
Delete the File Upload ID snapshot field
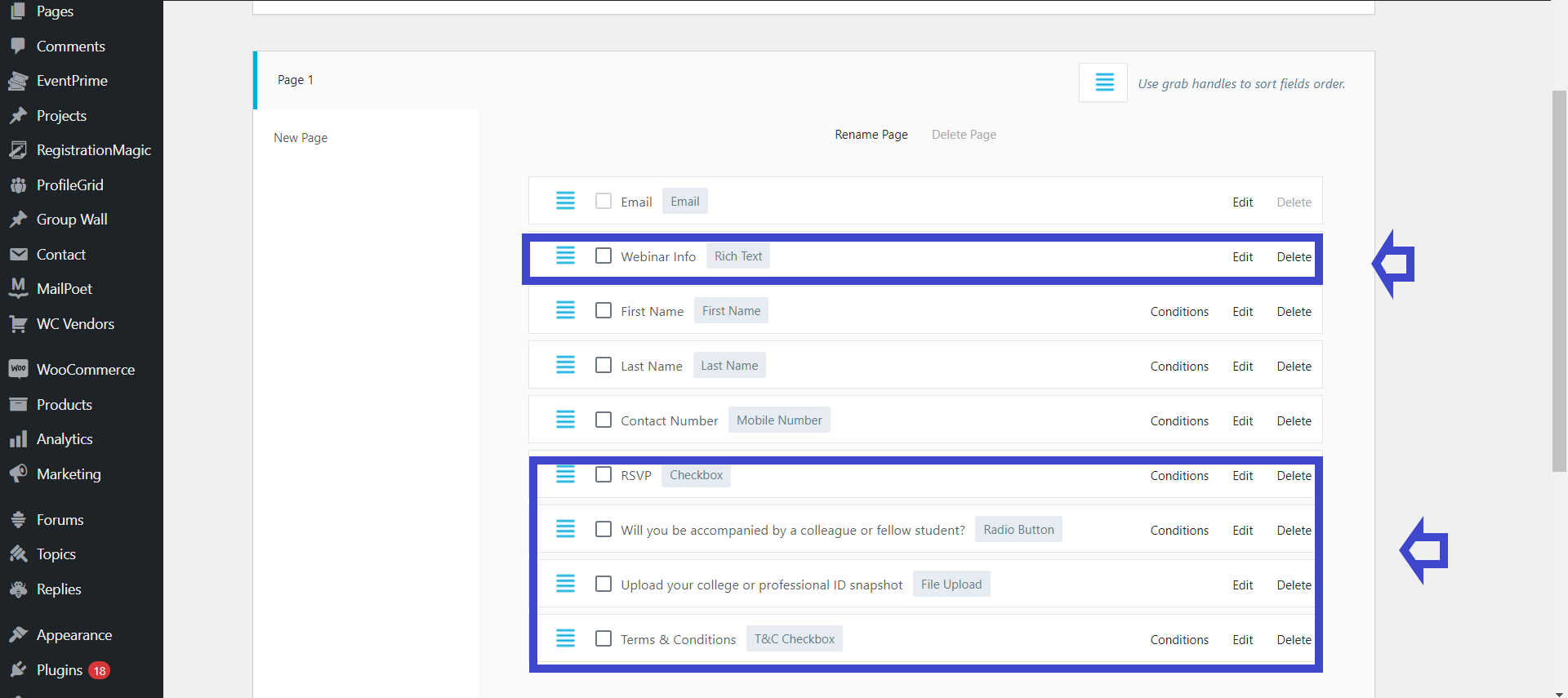[1294, 585]
